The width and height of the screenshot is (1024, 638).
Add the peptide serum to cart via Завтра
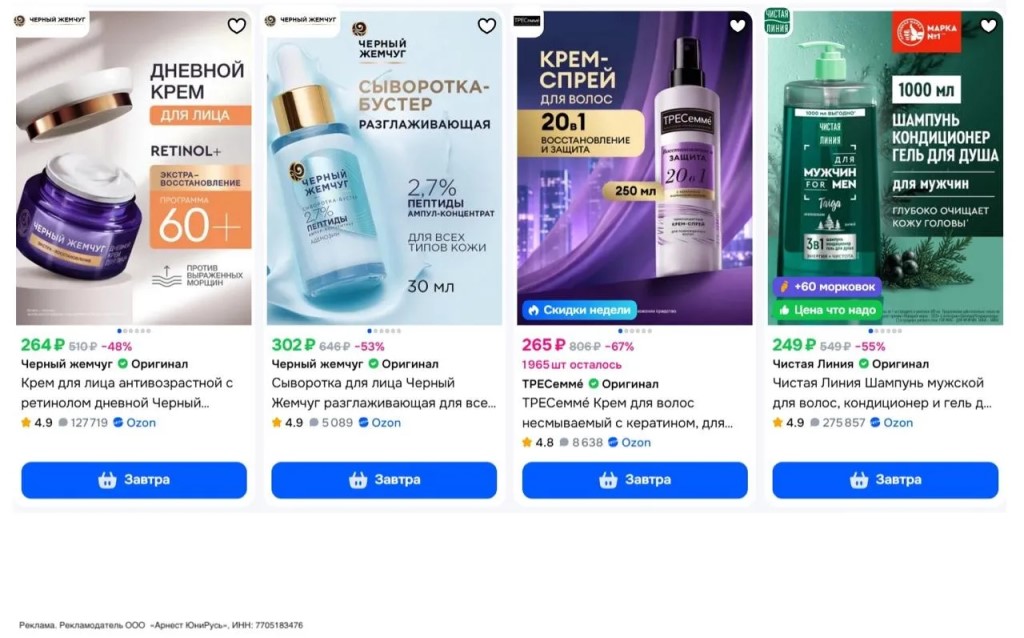tap(384, 480)
